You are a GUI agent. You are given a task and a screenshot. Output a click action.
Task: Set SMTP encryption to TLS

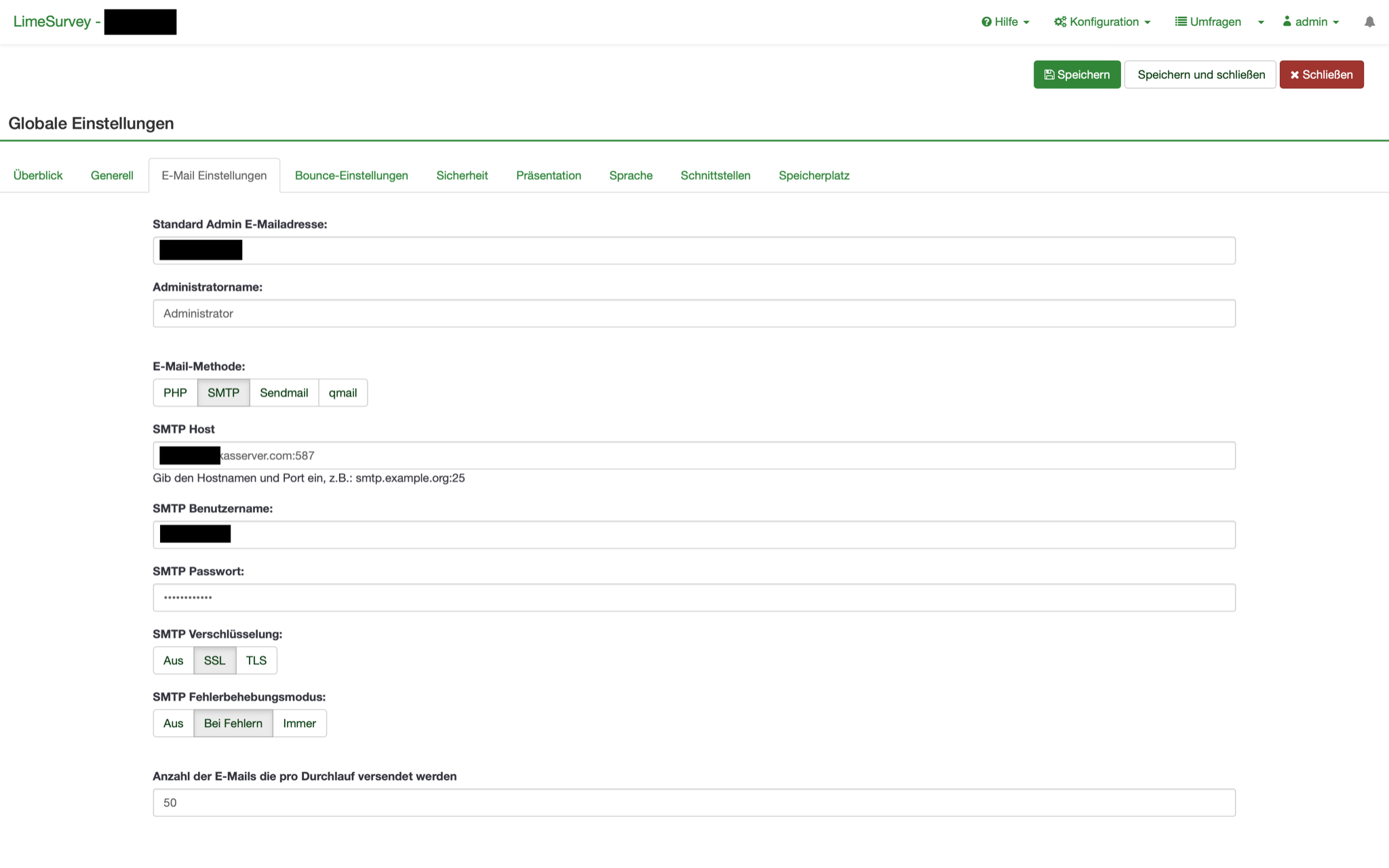tap(256, 660)
